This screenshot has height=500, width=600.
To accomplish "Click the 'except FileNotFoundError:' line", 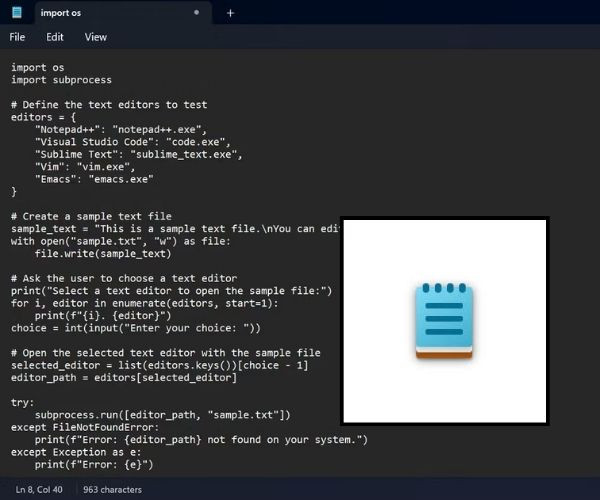I will (85, 427).
